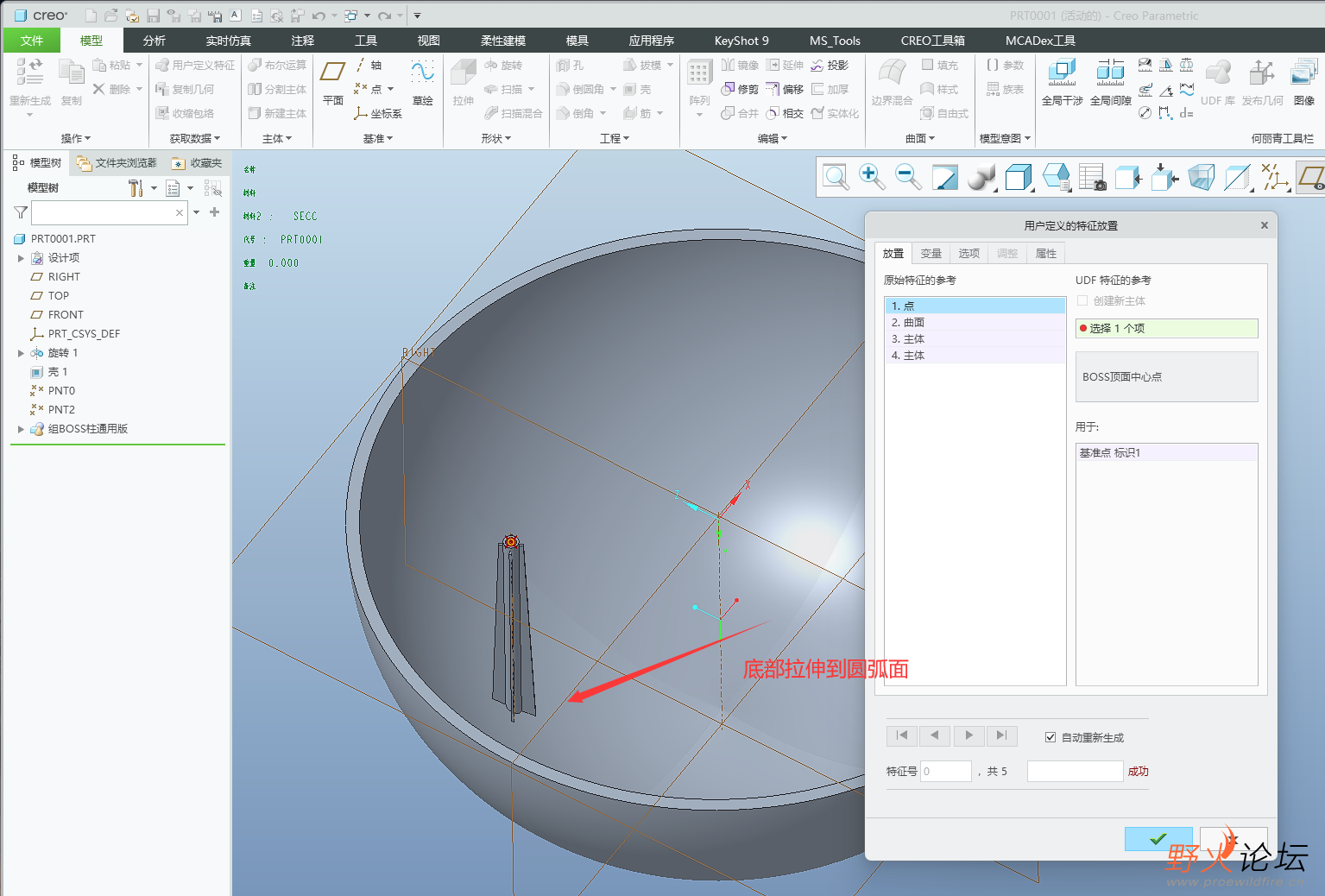Confirm the dialog with green checkmark button
1325x896 pixels.
coord(1158,838)
